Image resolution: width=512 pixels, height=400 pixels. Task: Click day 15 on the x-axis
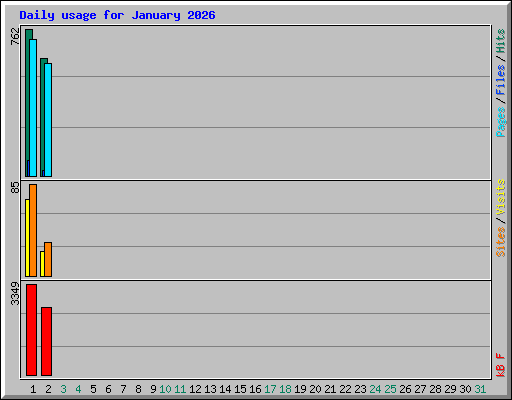(x=240, y=389)
